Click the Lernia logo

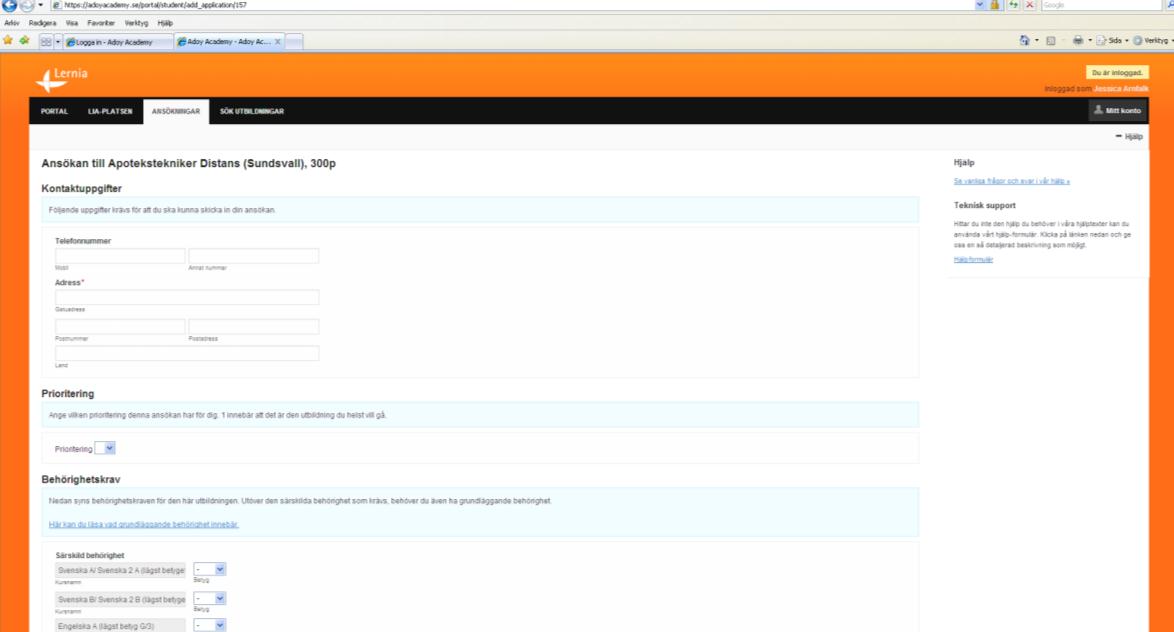point(61,79)
